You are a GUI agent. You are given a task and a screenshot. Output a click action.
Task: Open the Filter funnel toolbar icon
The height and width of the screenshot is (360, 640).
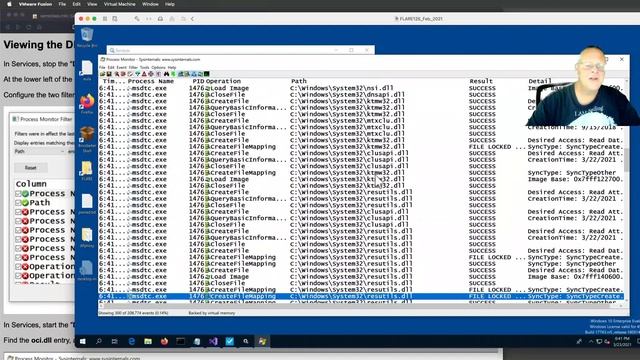click(x=138, y=74)
